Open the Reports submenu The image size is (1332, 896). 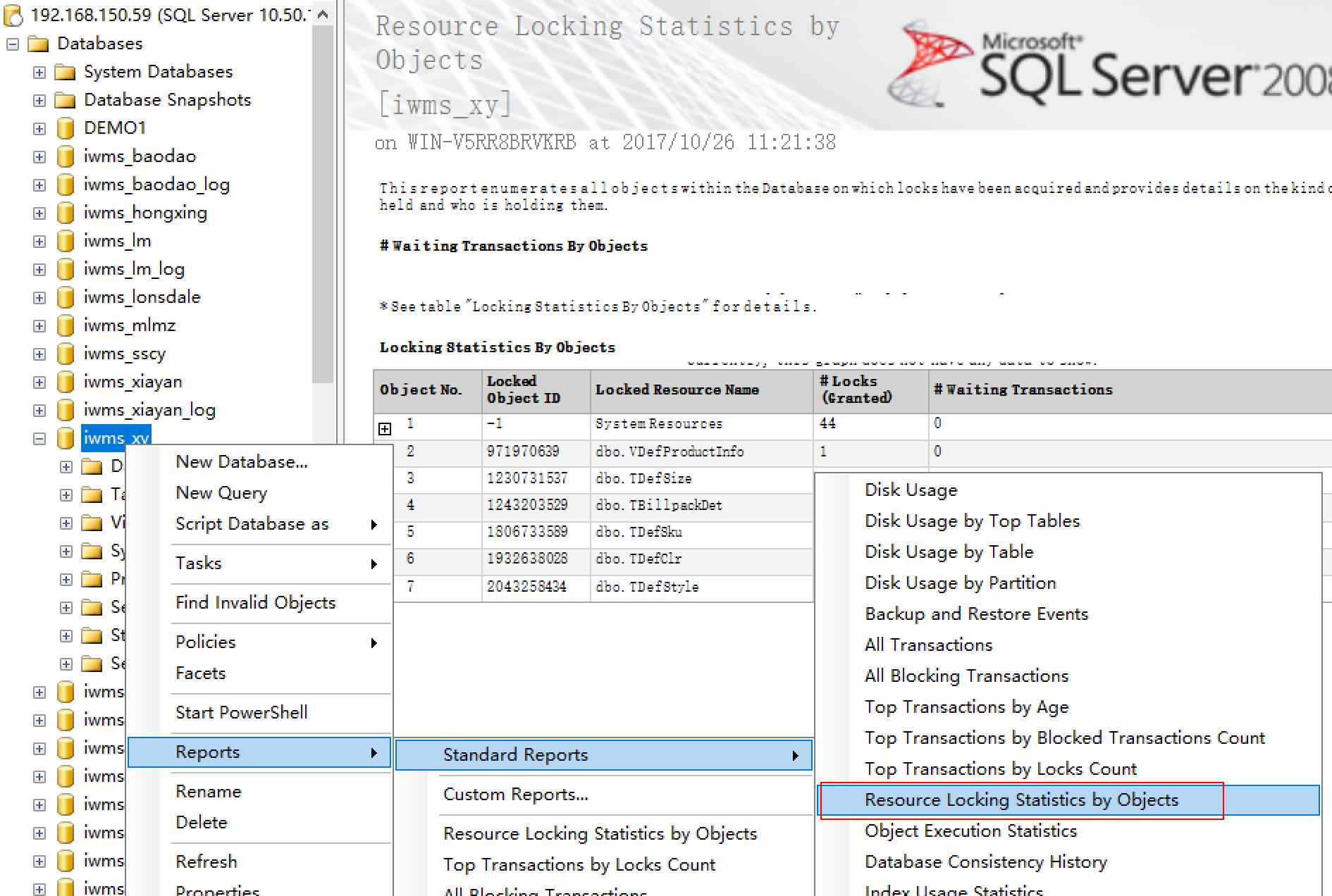[x=260, y=752]
